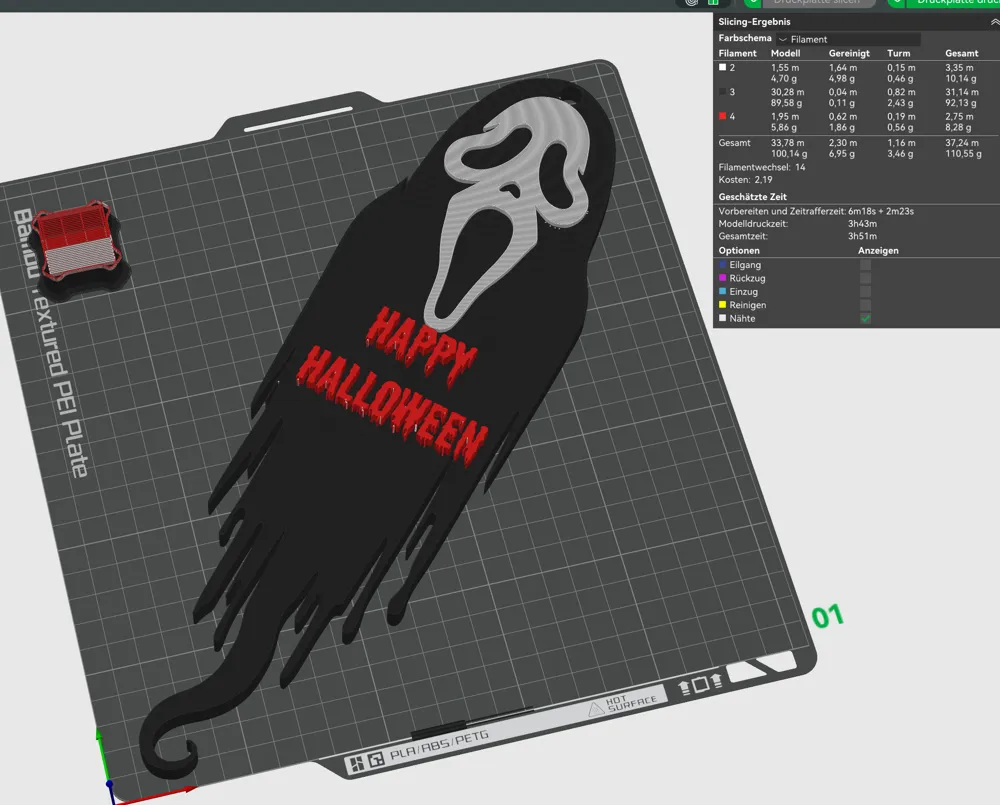Viewport: 1000px width, 805px height.
Task: Click the Gesamt column header
Action: coord(962,54)
